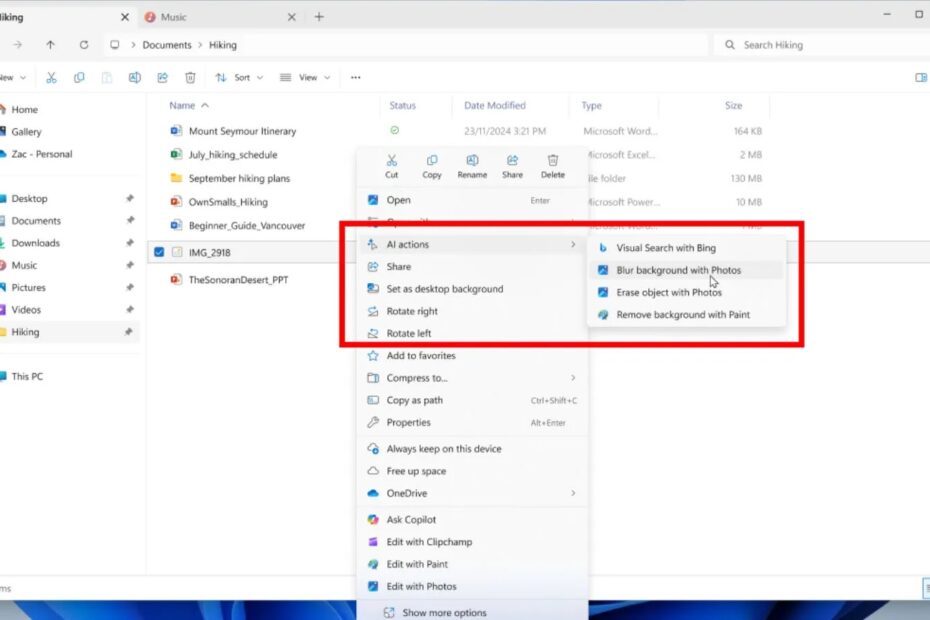This screenshot has height=620, width=930.
Task: Click the toolbar delete trash icon
Action: point(190,77)
